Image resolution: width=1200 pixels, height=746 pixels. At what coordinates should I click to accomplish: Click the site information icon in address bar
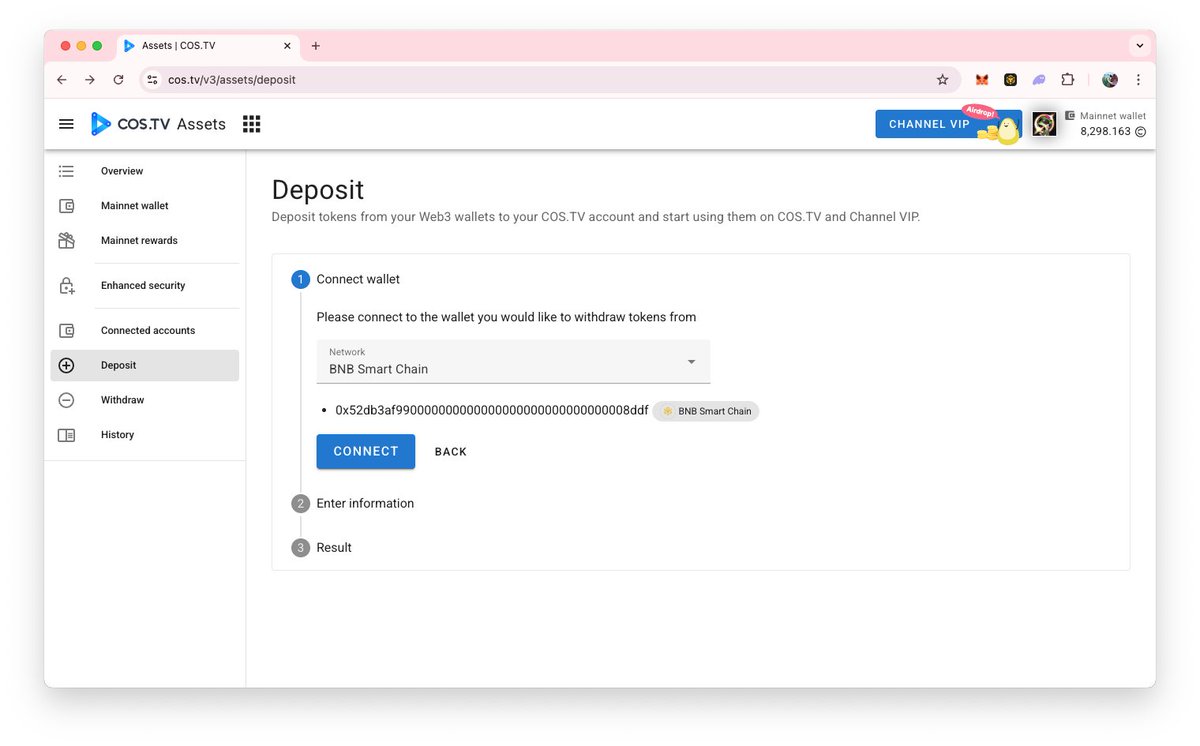tap(152, 80)
